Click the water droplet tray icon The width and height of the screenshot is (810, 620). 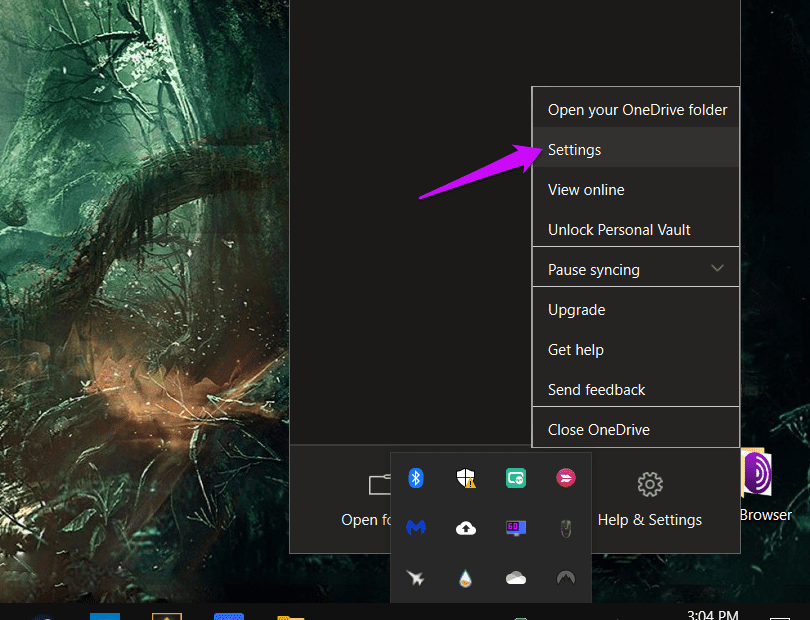coord(465,578)
